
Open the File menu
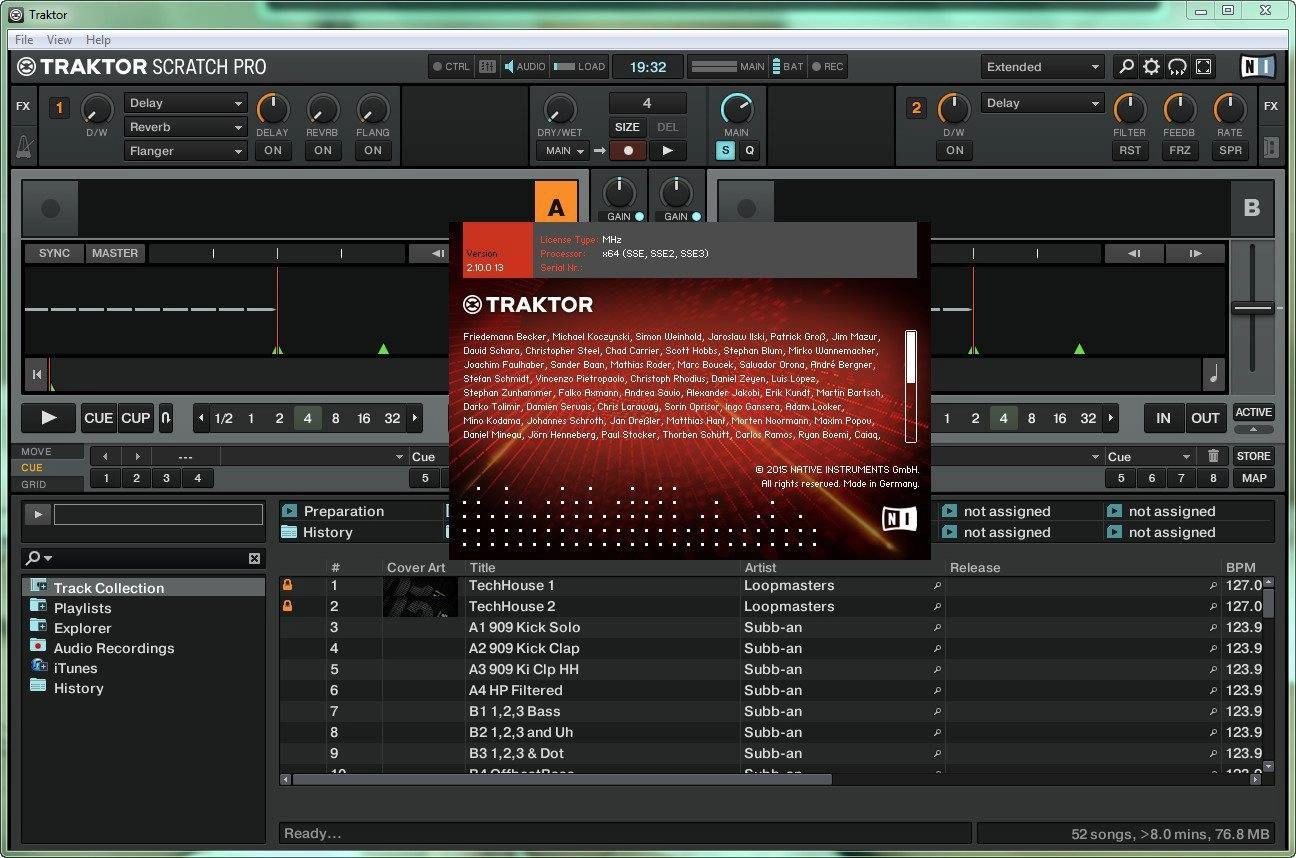pos(24,40)
